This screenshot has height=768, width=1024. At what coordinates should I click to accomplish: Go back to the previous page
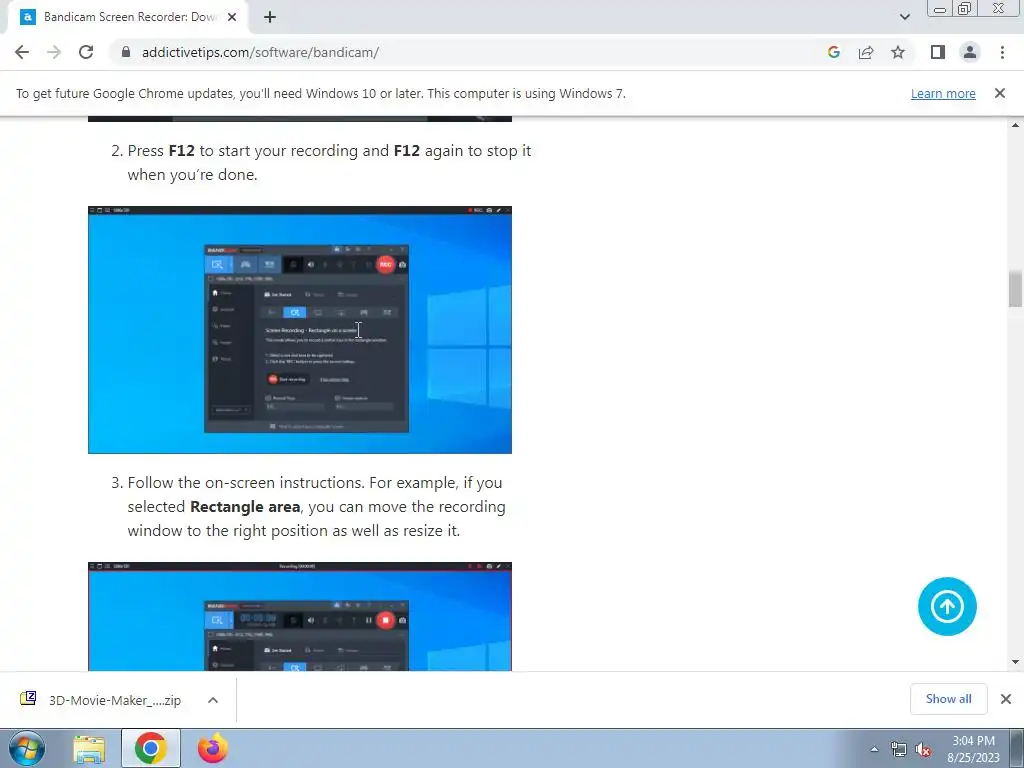click(22, 52)
